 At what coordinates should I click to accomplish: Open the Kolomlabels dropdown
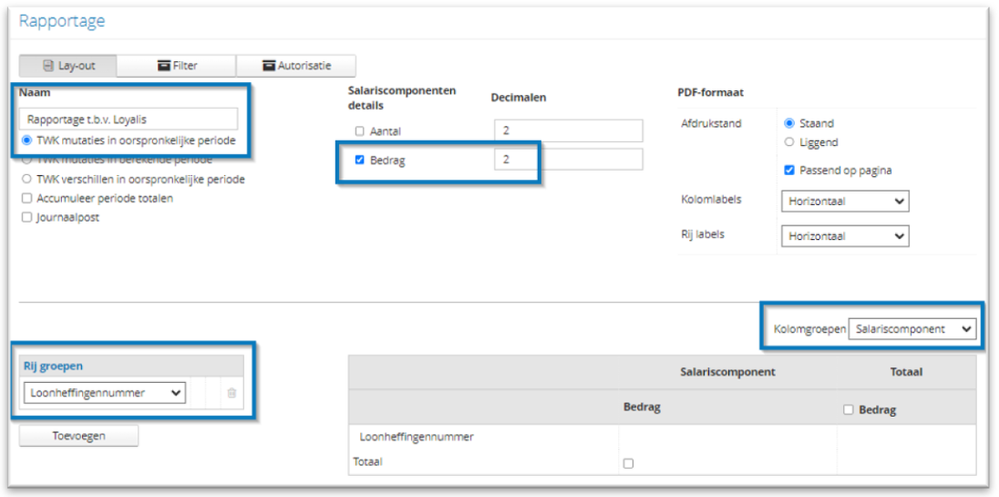pos(844,202)
